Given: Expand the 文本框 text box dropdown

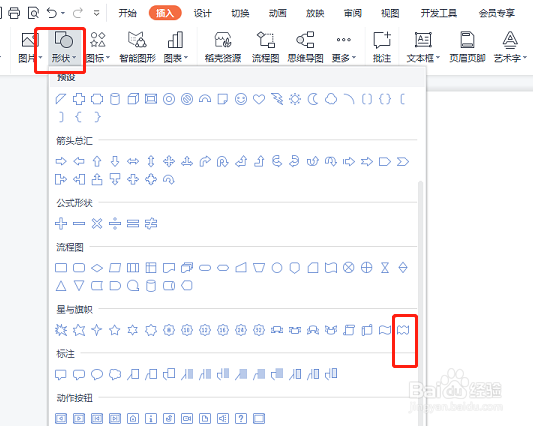Looking at the screenshot, I should [x=423, y=48].
